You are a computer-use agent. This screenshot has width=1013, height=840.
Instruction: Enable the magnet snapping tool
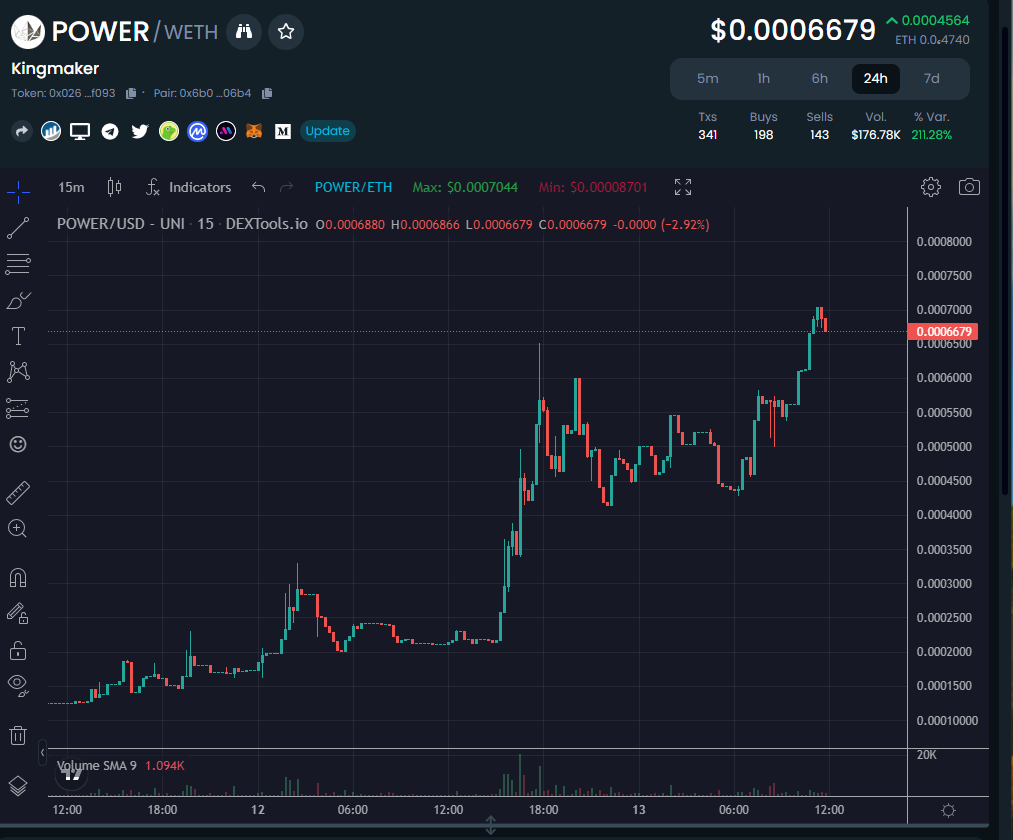click(17, 577)
